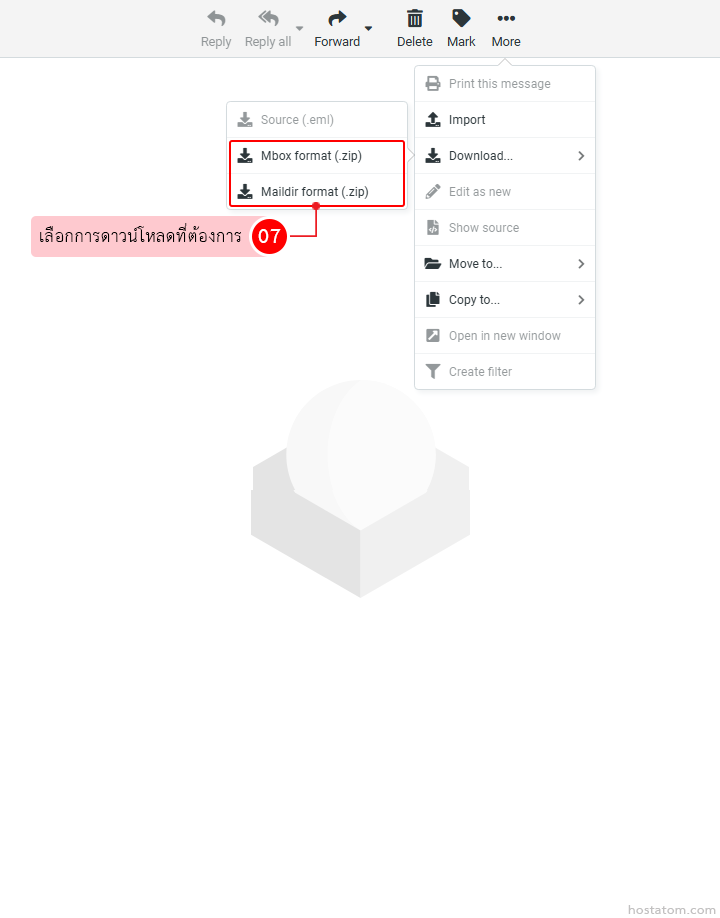Click the Delete trash icon
The width and height of the screenshot is (720, 918).
point(414,19)
